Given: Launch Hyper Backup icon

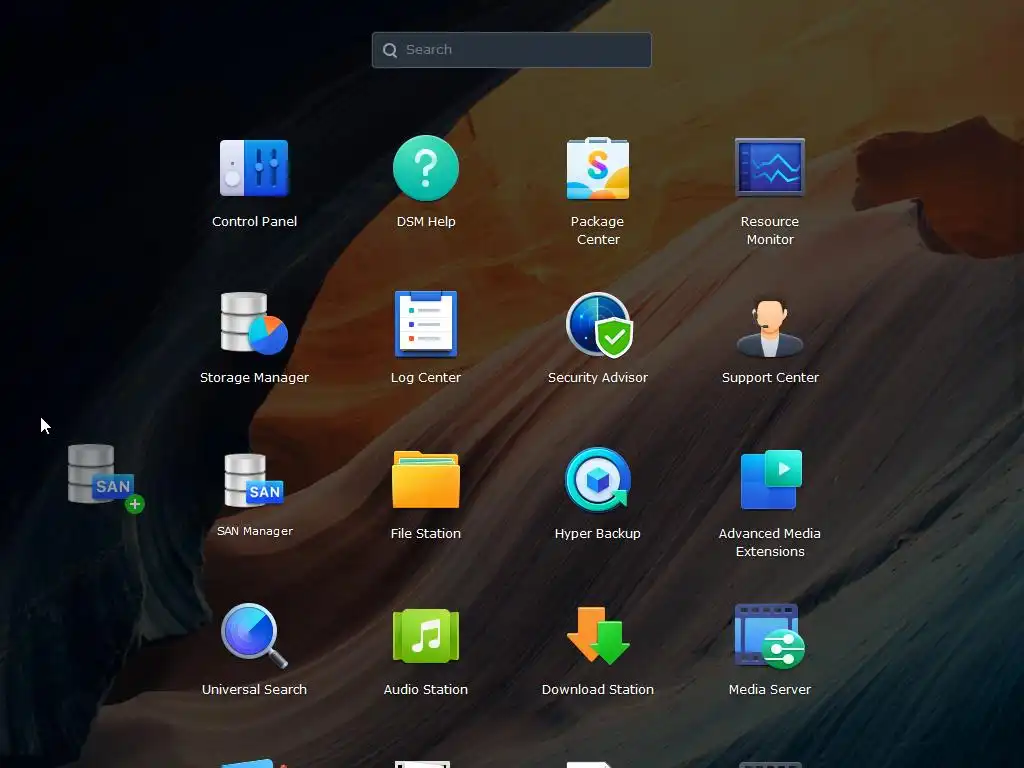Looking at the screenshot, I should [598, 479].
